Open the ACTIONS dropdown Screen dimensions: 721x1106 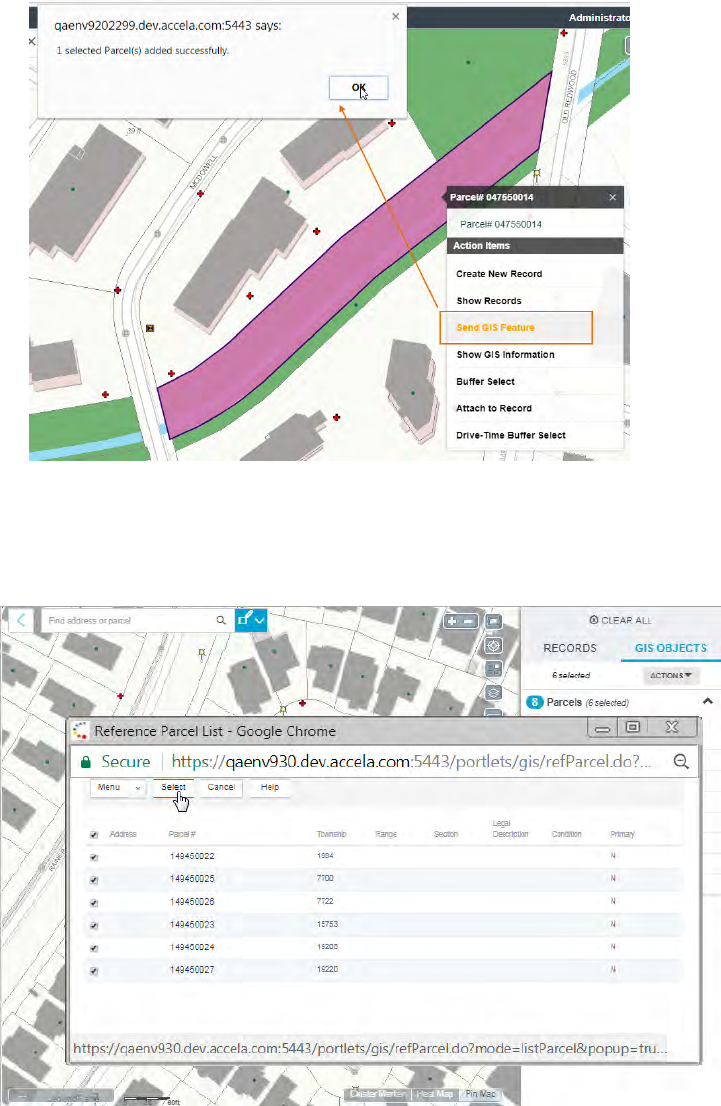point(670,675)
